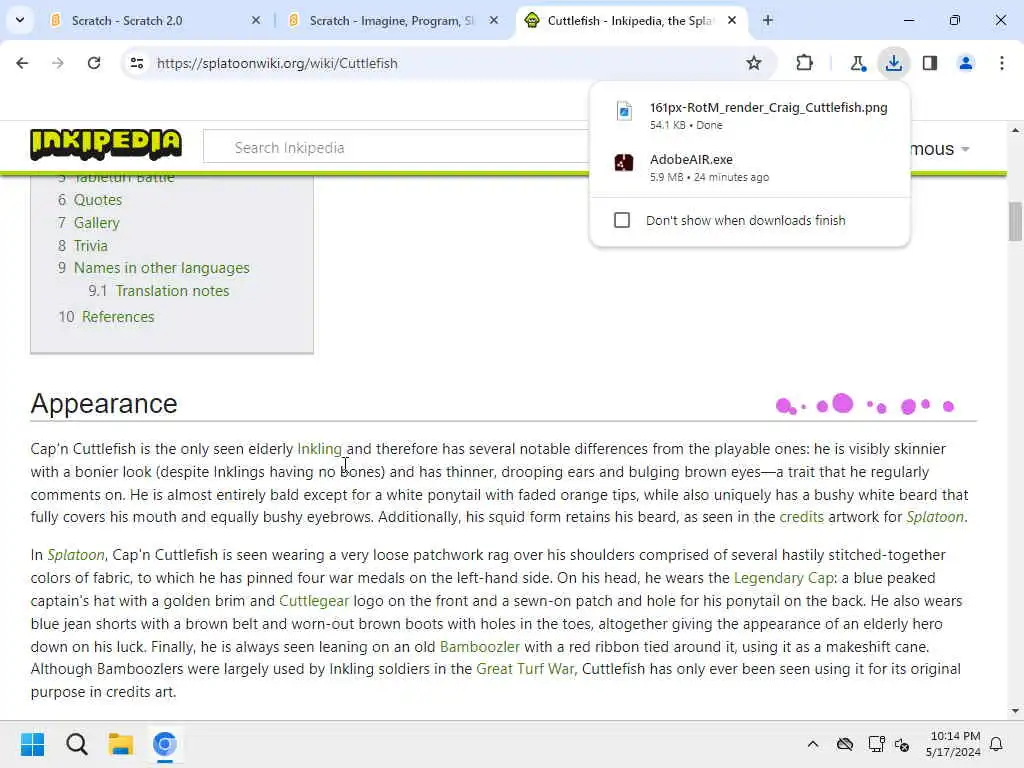Open the Great Turf War link
This screenshot has width=1024, height=768.
click(525, 669)
